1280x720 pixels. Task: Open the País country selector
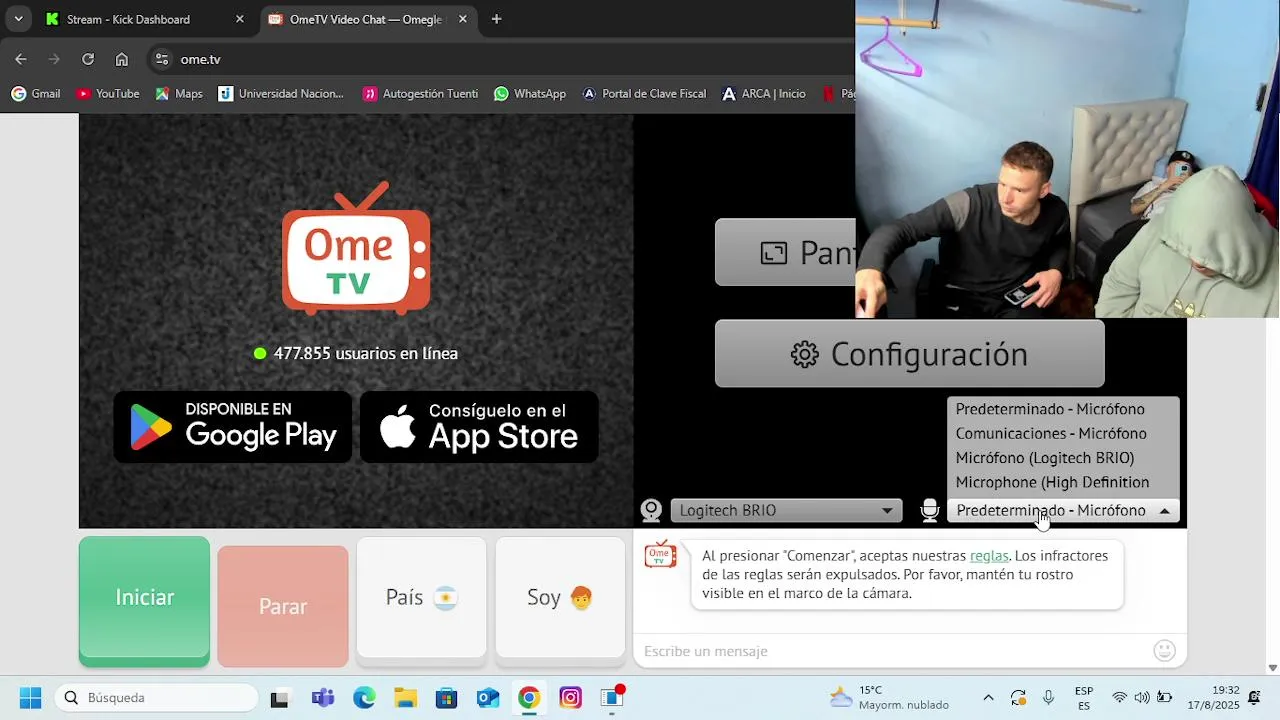pos(422,598)
